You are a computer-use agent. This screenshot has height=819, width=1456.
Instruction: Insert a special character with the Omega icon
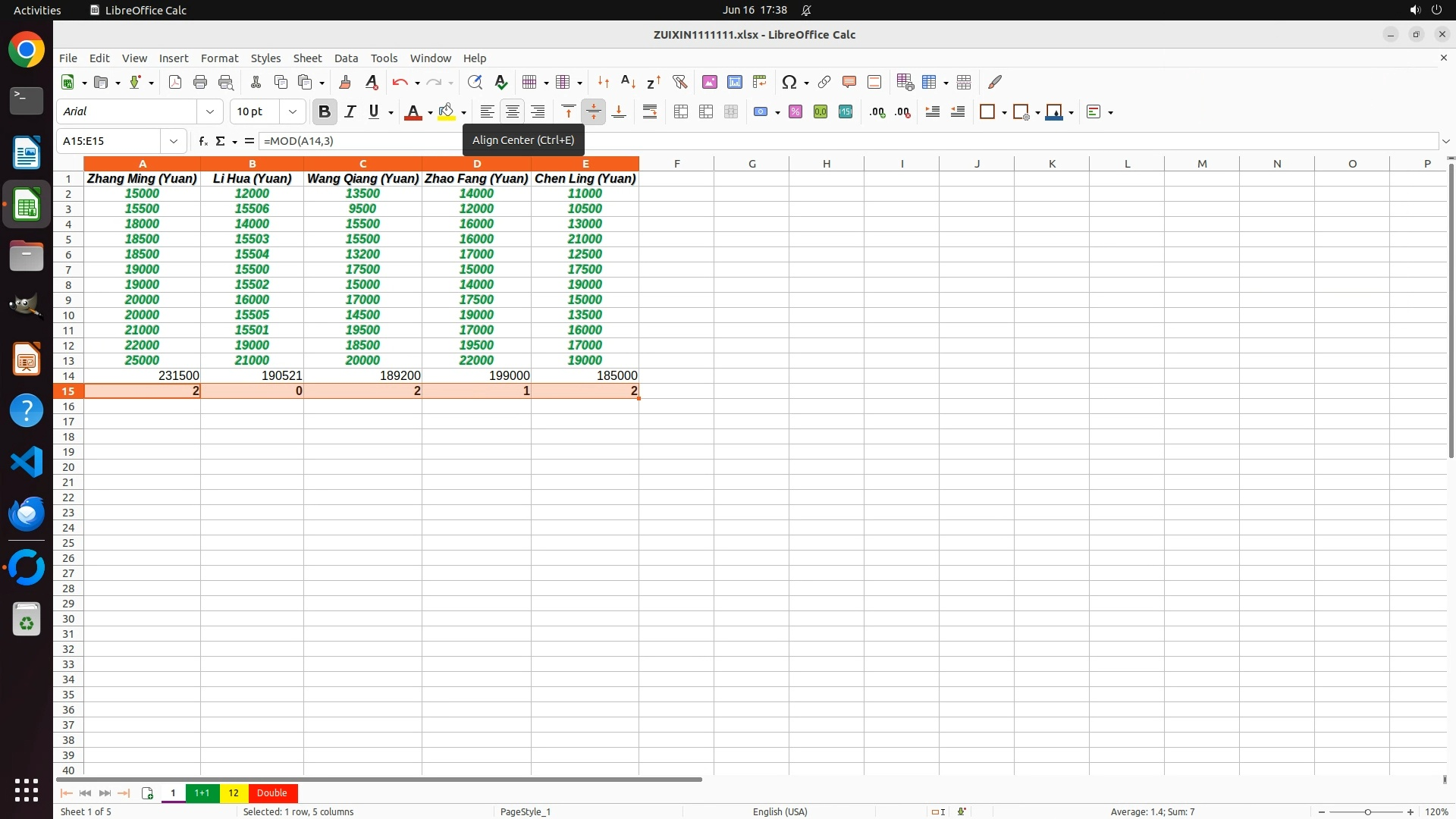(789, 82)
